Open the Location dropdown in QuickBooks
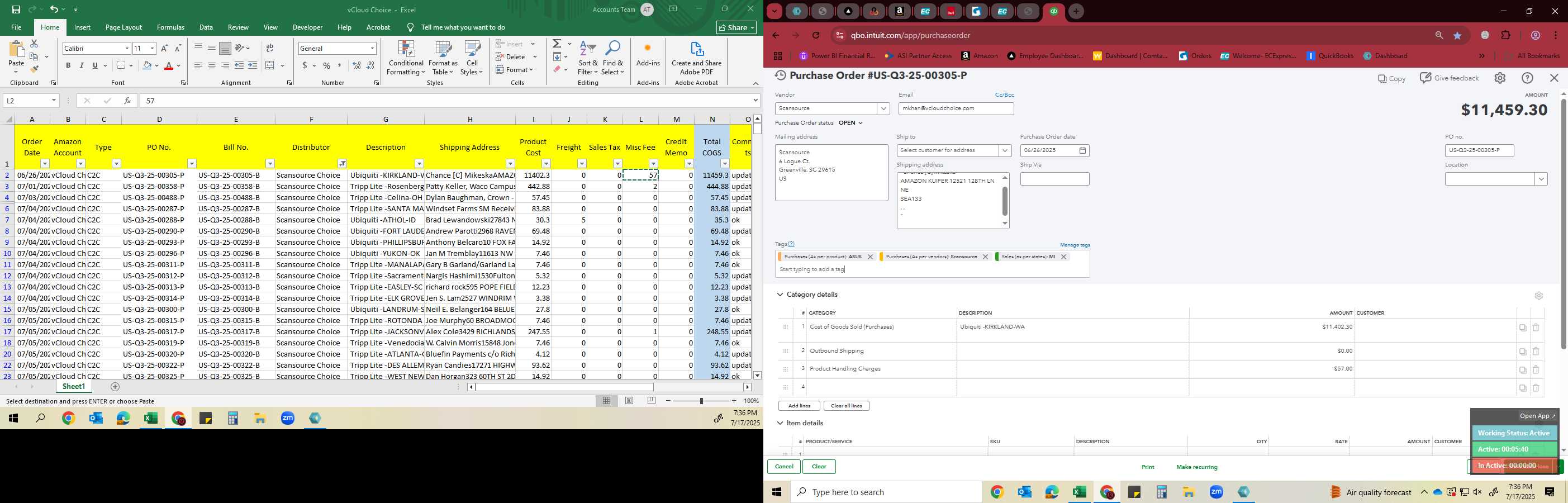This screenshot has height=503, width=1568. (1541, 179)
